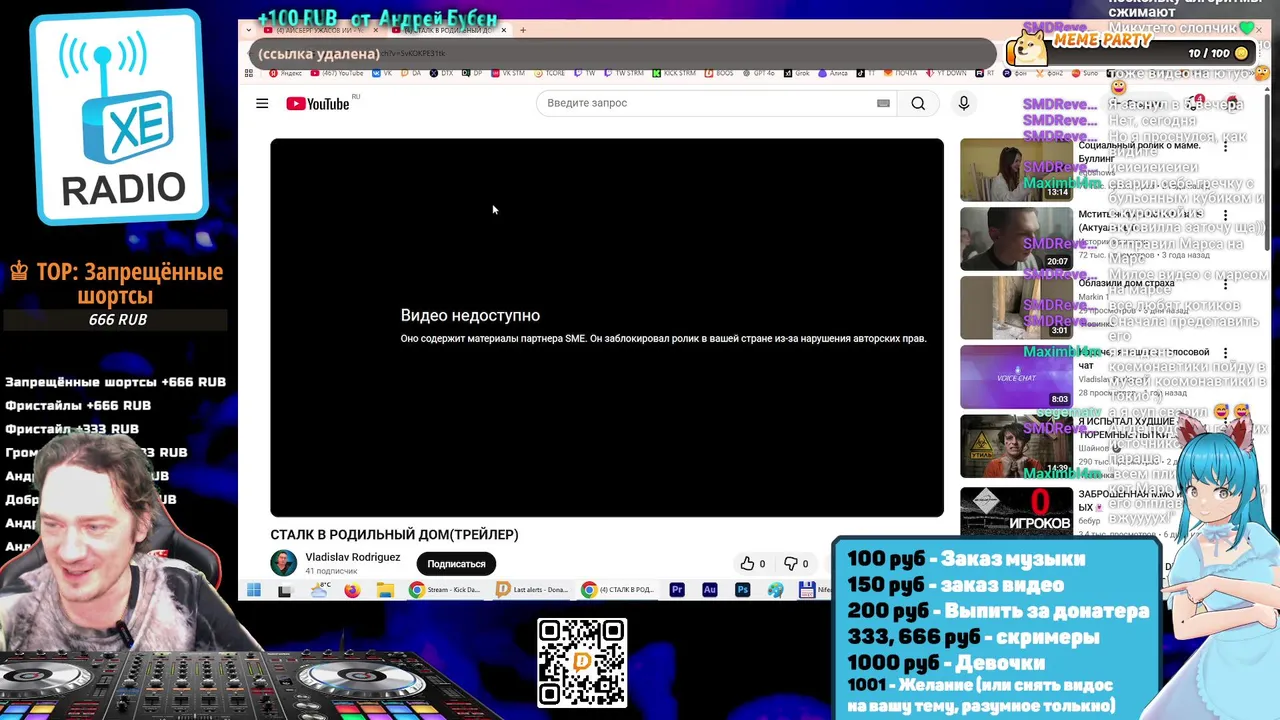
Task: Switch to the АЙСБЕРГ УЖАСОВ ИИ tab
Action: (315, 30)
